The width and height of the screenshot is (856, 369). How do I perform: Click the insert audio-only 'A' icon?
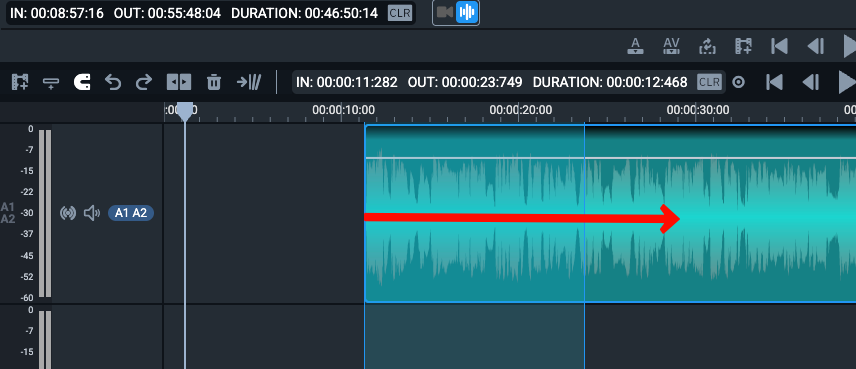(635, 46)
